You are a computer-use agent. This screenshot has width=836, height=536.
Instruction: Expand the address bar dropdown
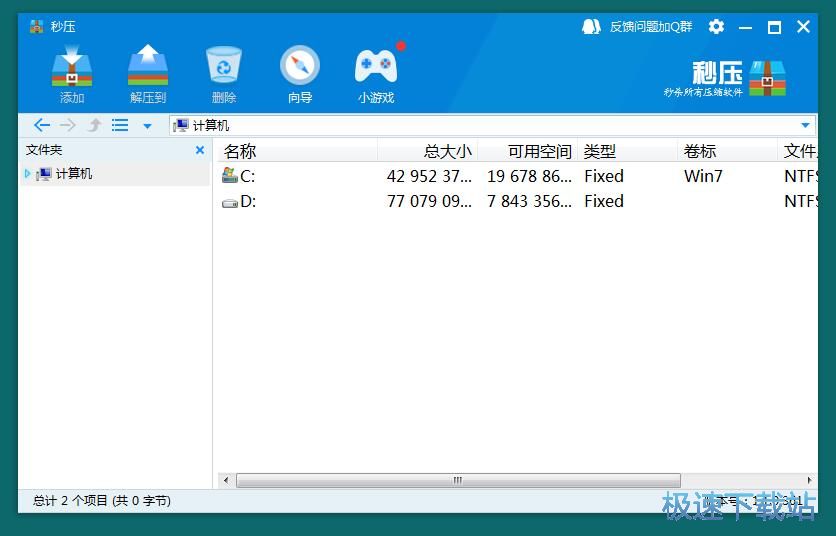coord(805,125)
